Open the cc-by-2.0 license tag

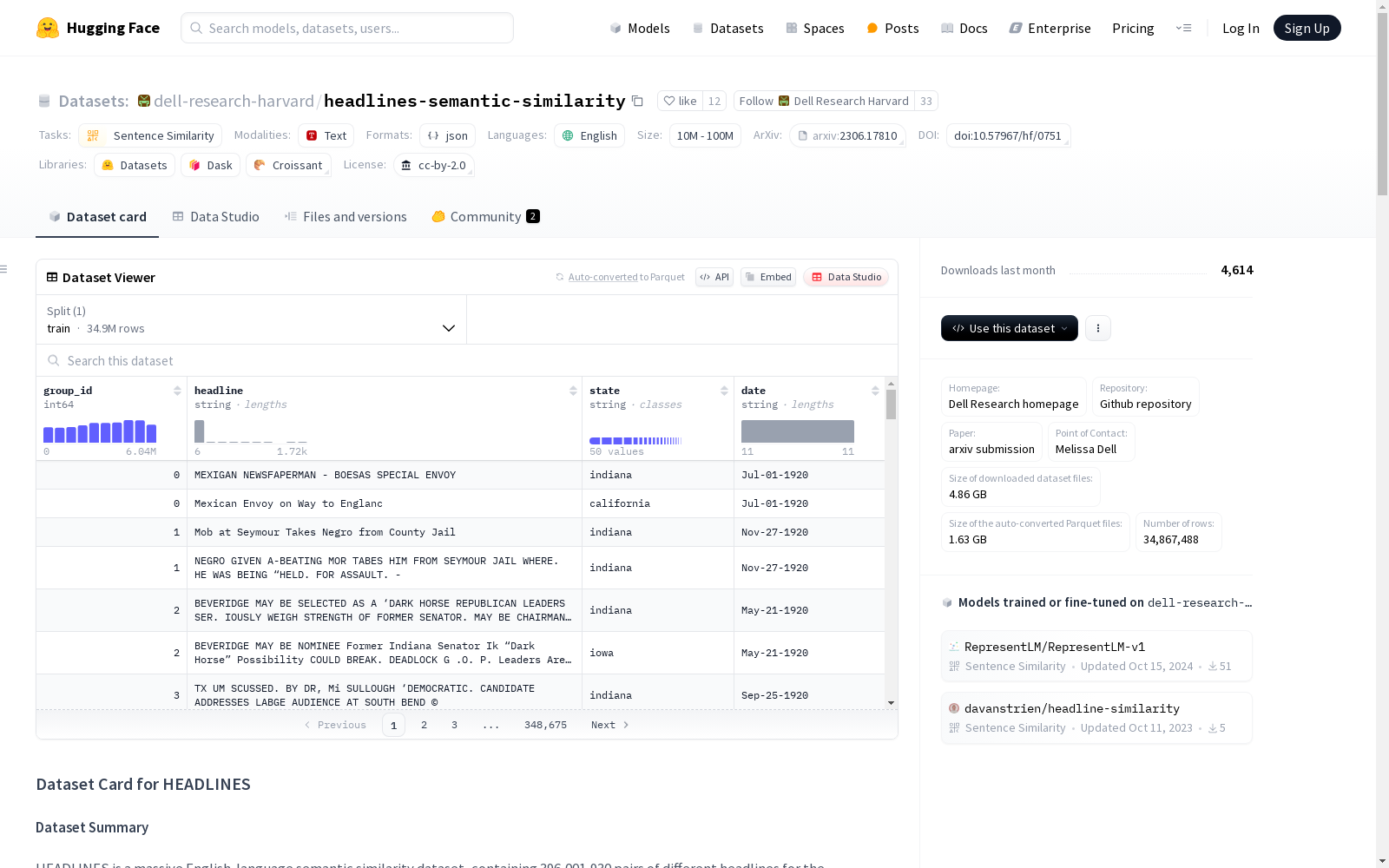click(434, 165)
